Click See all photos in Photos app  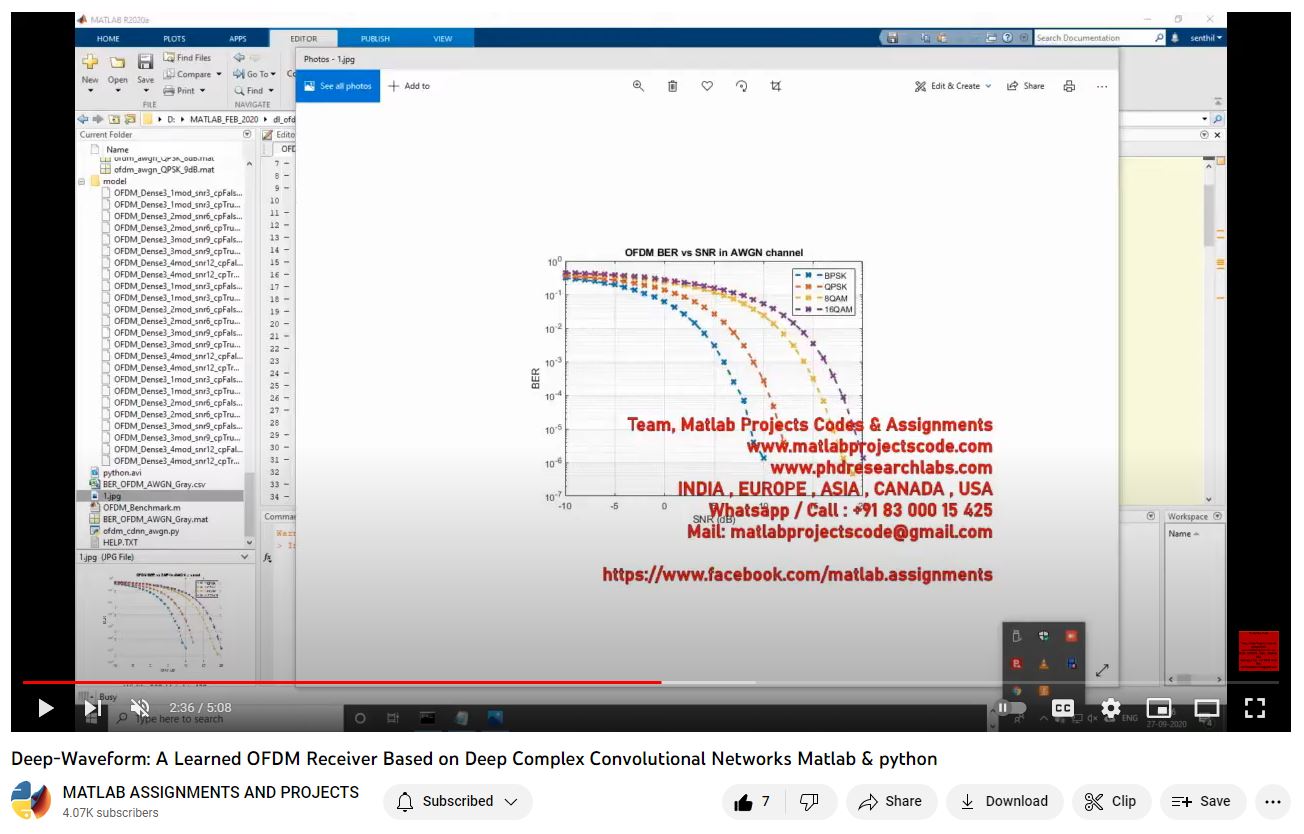338,86
